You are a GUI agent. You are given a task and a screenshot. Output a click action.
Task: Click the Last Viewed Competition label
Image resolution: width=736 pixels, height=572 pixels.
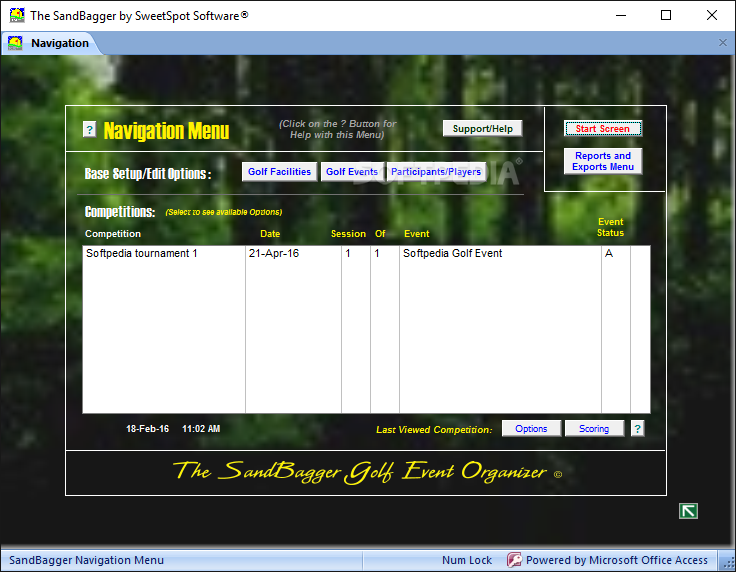click(434, 430)
